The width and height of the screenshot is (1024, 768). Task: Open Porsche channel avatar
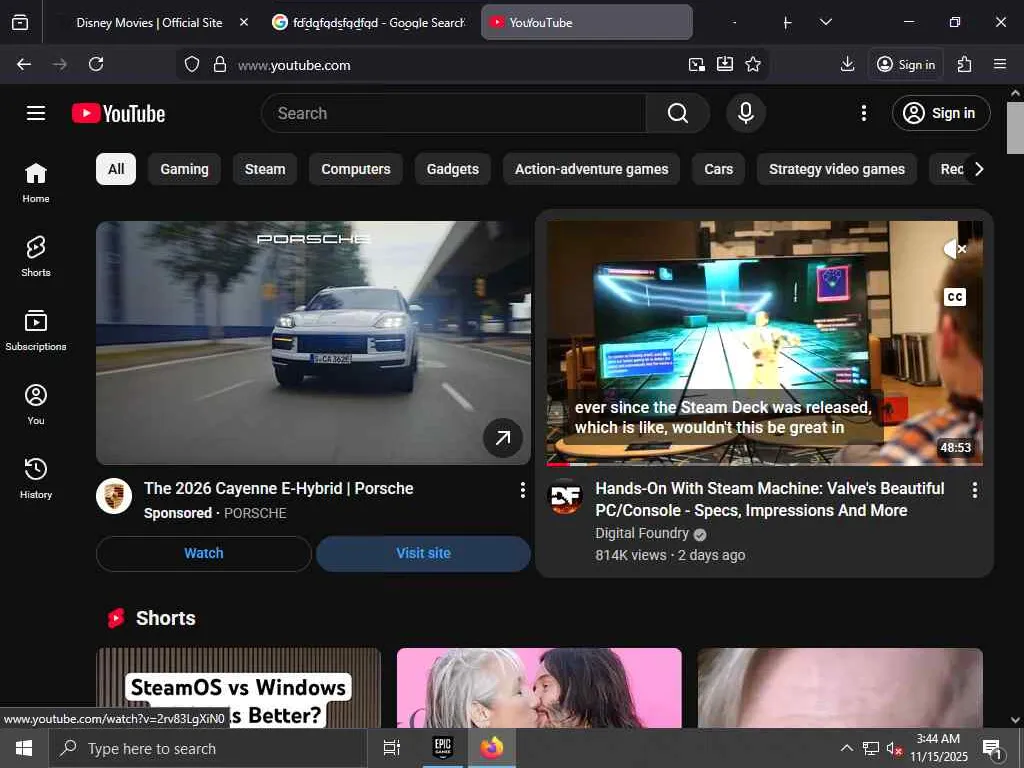pos(114,496)
